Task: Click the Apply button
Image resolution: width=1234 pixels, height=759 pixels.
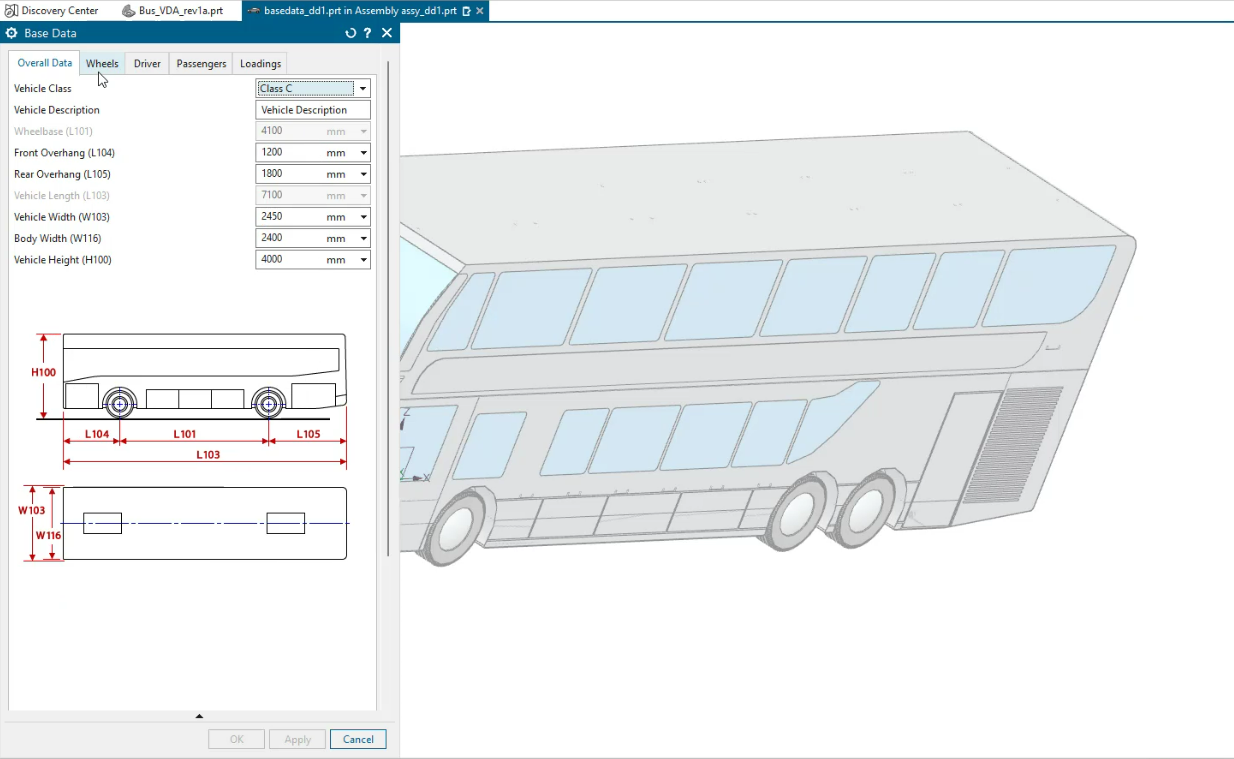Action: tap(296, 739)
